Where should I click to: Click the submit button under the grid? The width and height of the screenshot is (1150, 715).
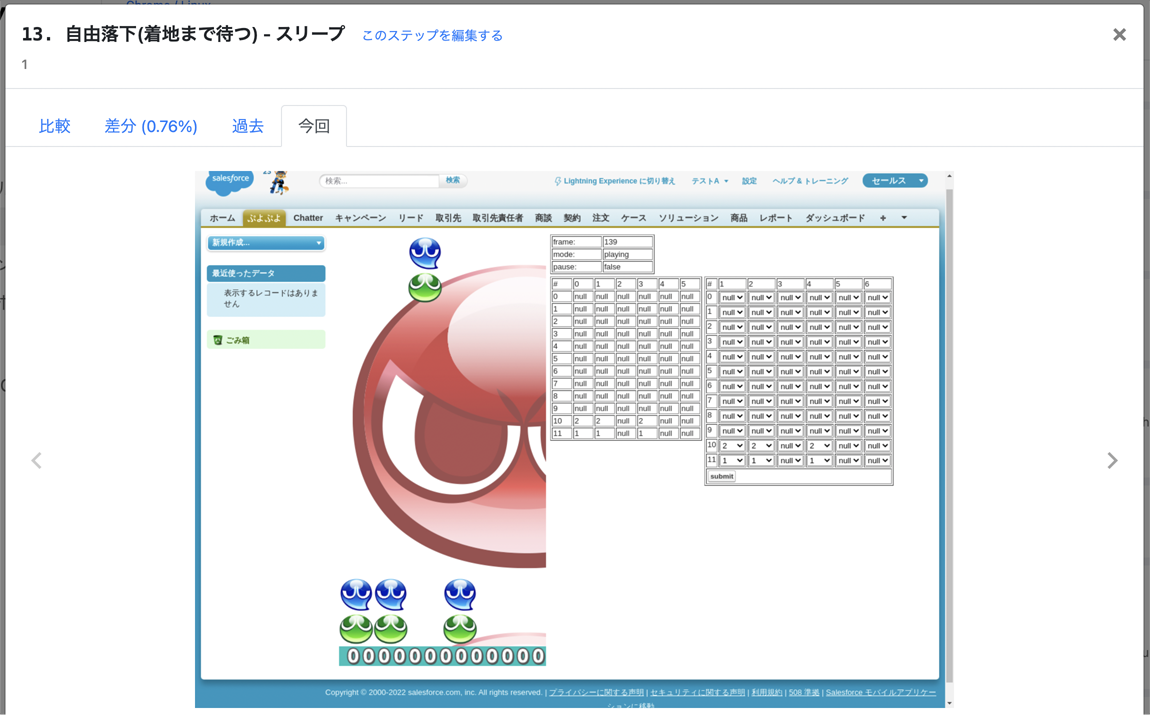722,477
